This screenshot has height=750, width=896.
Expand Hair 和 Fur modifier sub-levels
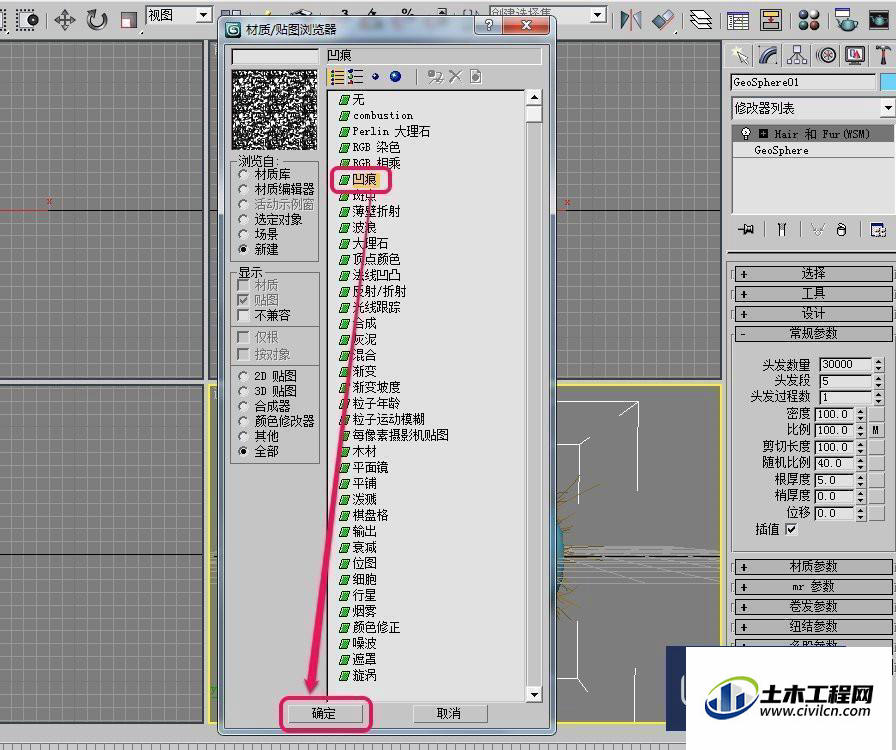coord(763,134)
